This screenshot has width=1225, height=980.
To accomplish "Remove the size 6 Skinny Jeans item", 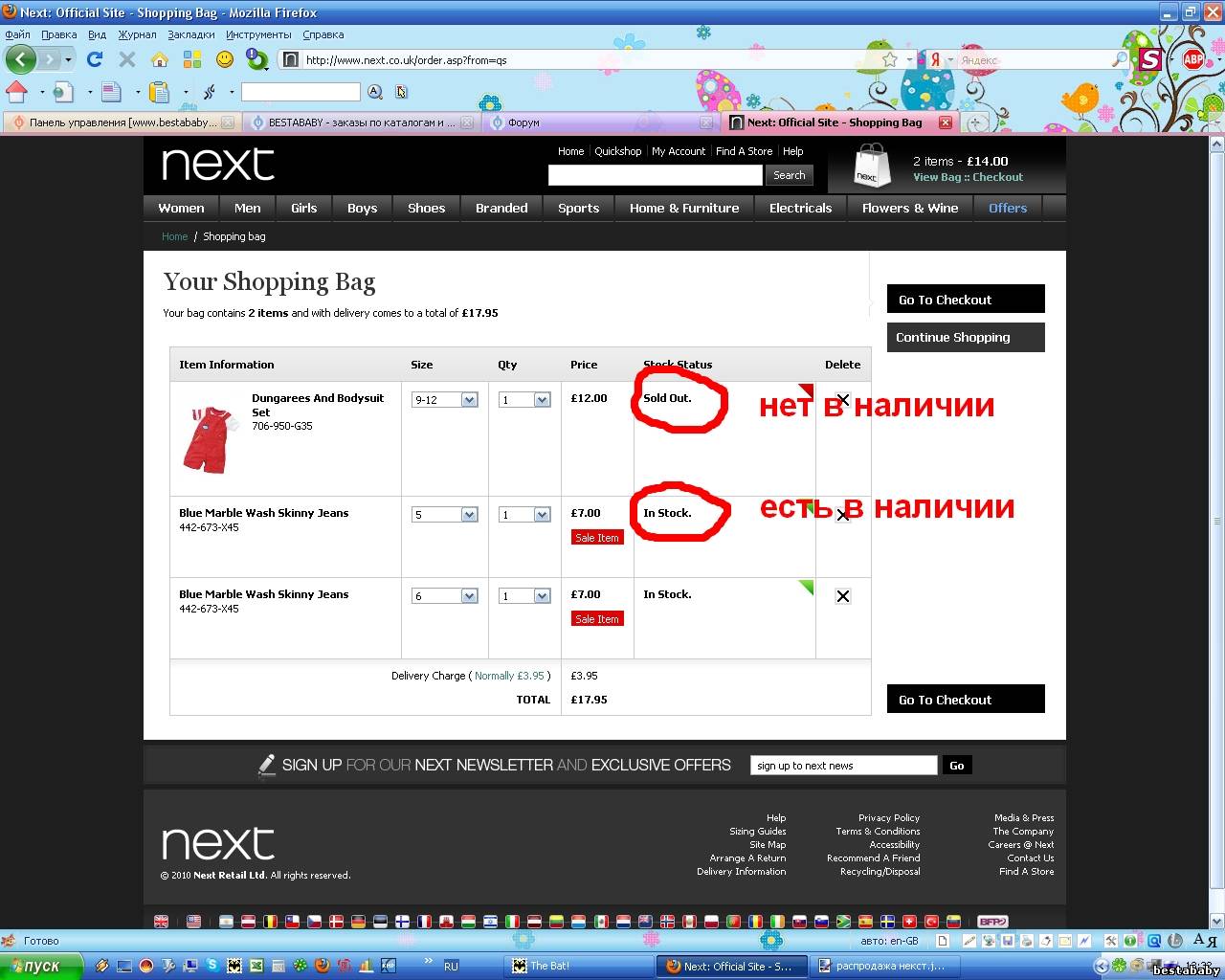I will [842, 596].
